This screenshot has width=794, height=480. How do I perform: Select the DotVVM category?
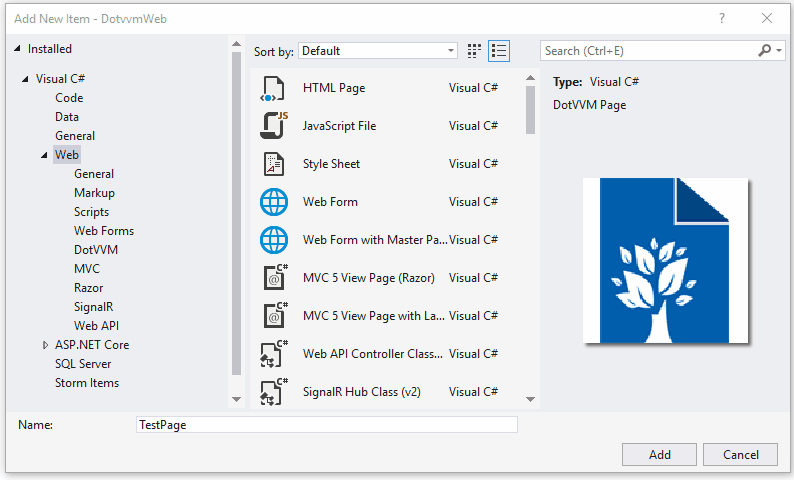point(96,250)
